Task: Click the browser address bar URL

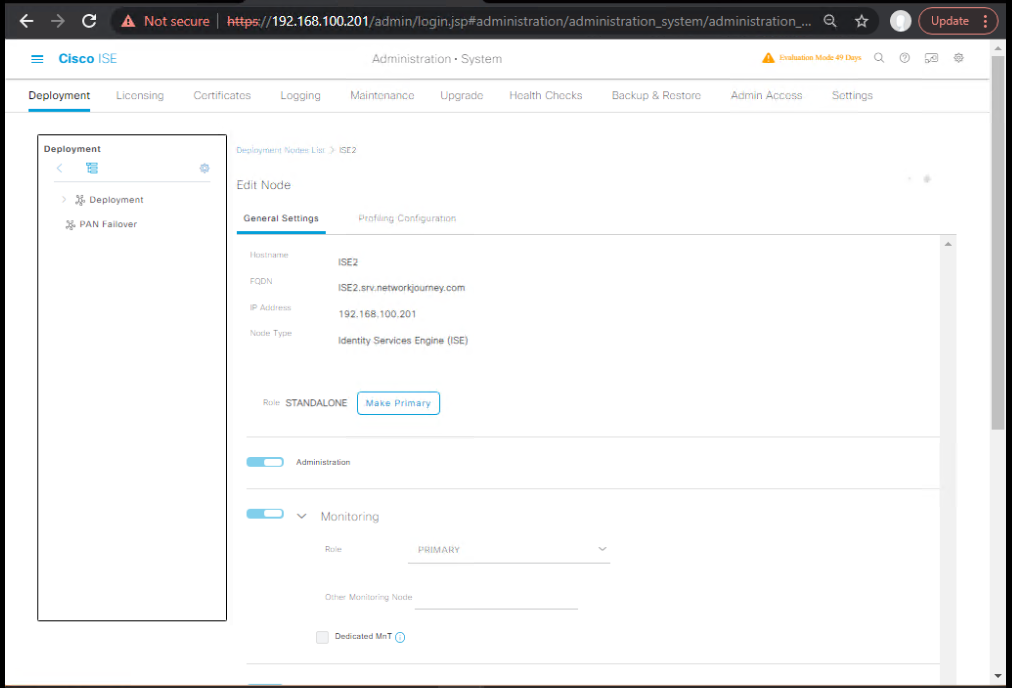Action: point(519,21)
